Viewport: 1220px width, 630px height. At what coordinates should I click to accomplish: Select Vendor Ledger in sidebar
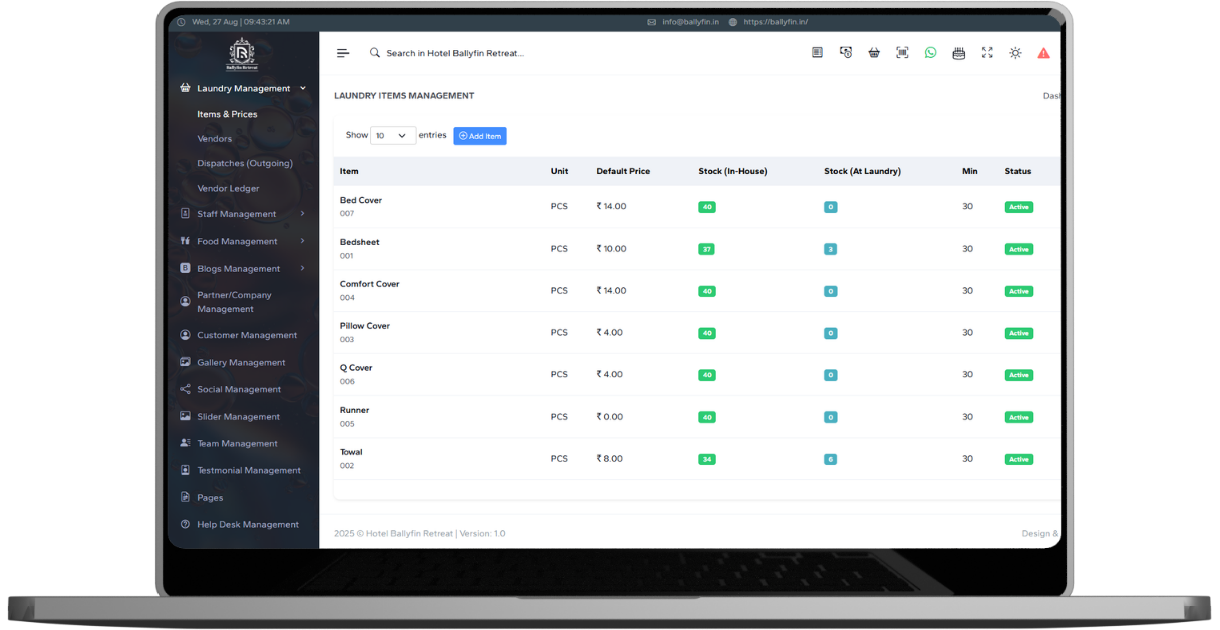click(228, 188)
